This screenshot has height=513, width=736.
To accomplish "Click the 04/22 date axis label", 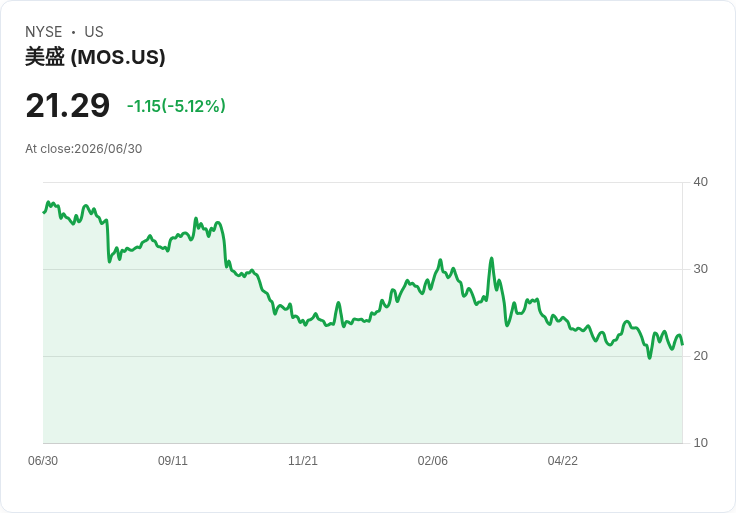I will point(562,460).
